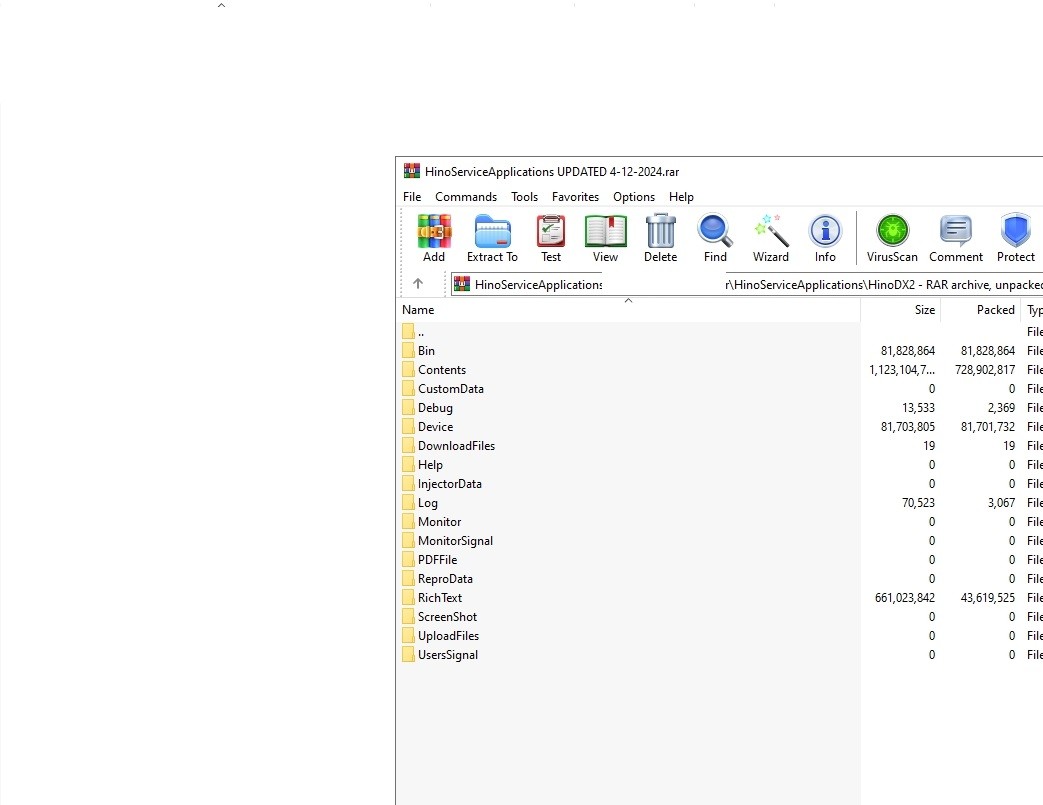Viewport: 1043px width, 805px height.
Task: Click the archive path address field
Action: coord(746,284)
